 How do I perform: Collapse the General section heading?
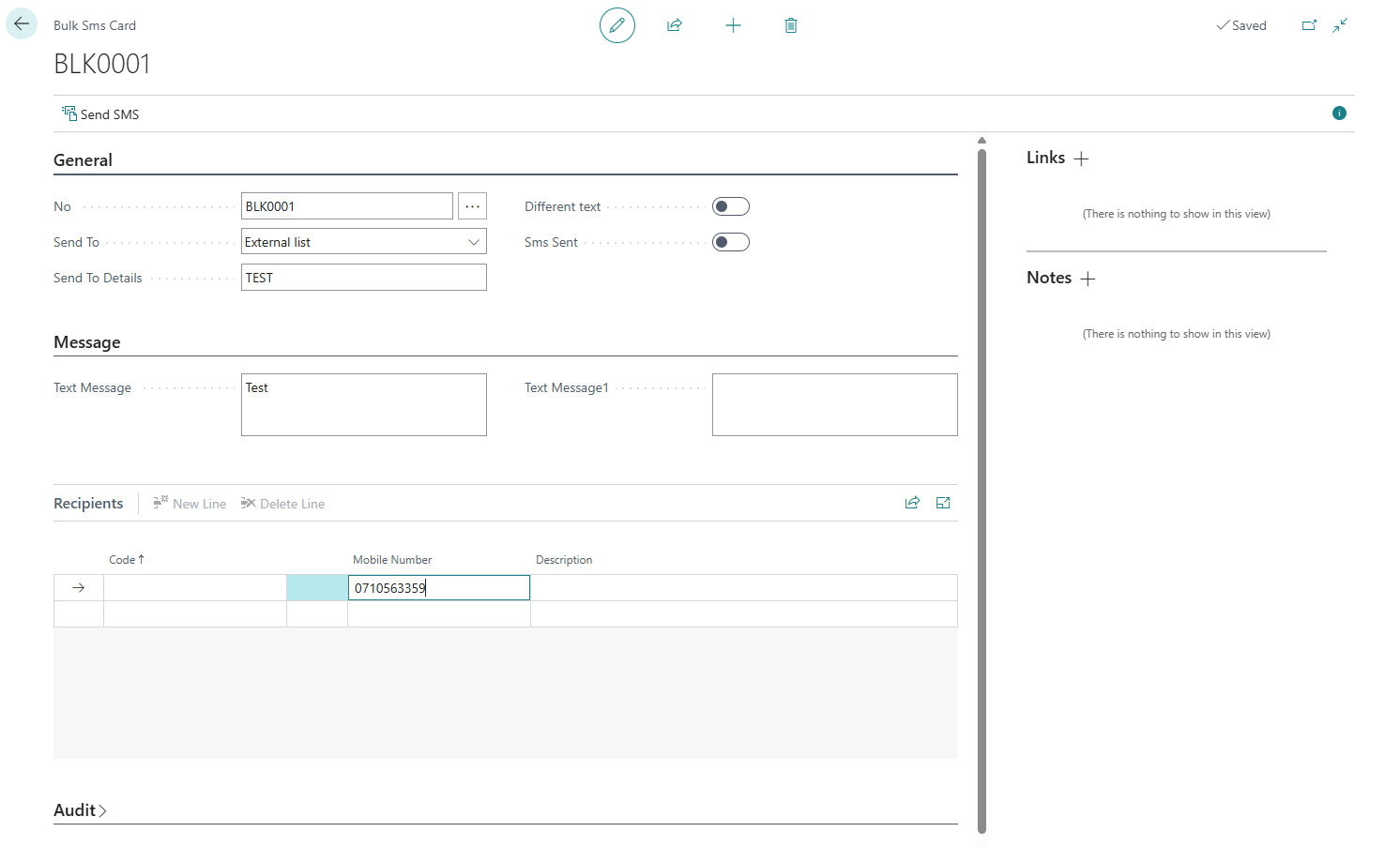pos(83,160)
